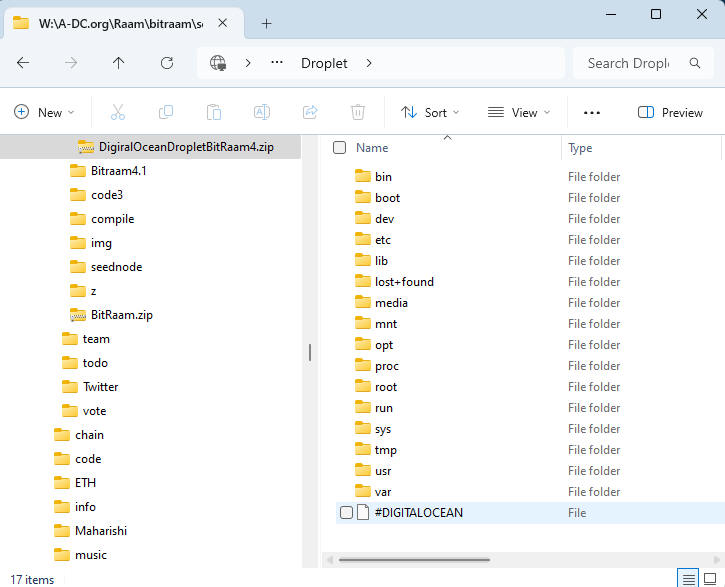The width and height of the screenshot is (725, 587).
Task: Open Maharishi folder in navigation tree
Action: (101, 531)
